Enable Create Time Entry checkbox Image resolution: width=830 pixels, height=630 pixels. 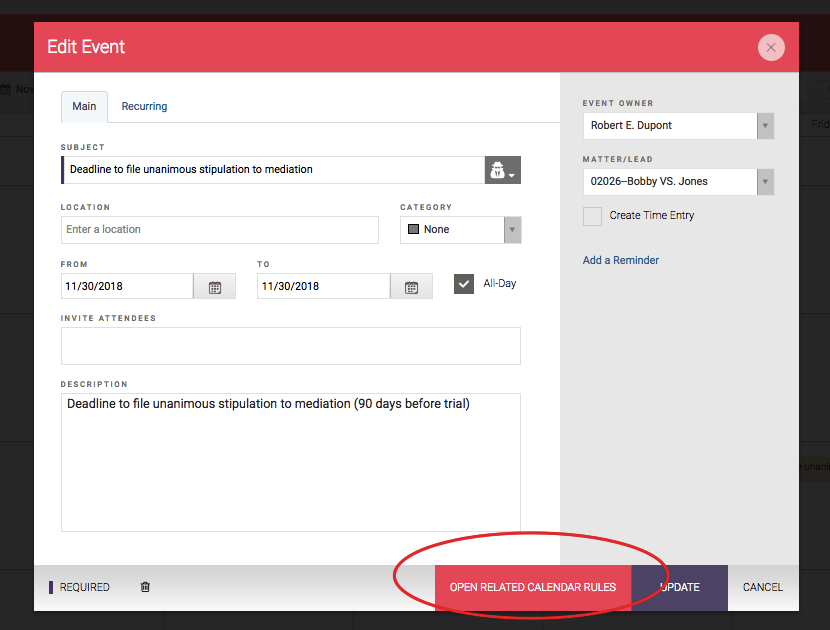[593, 216]
